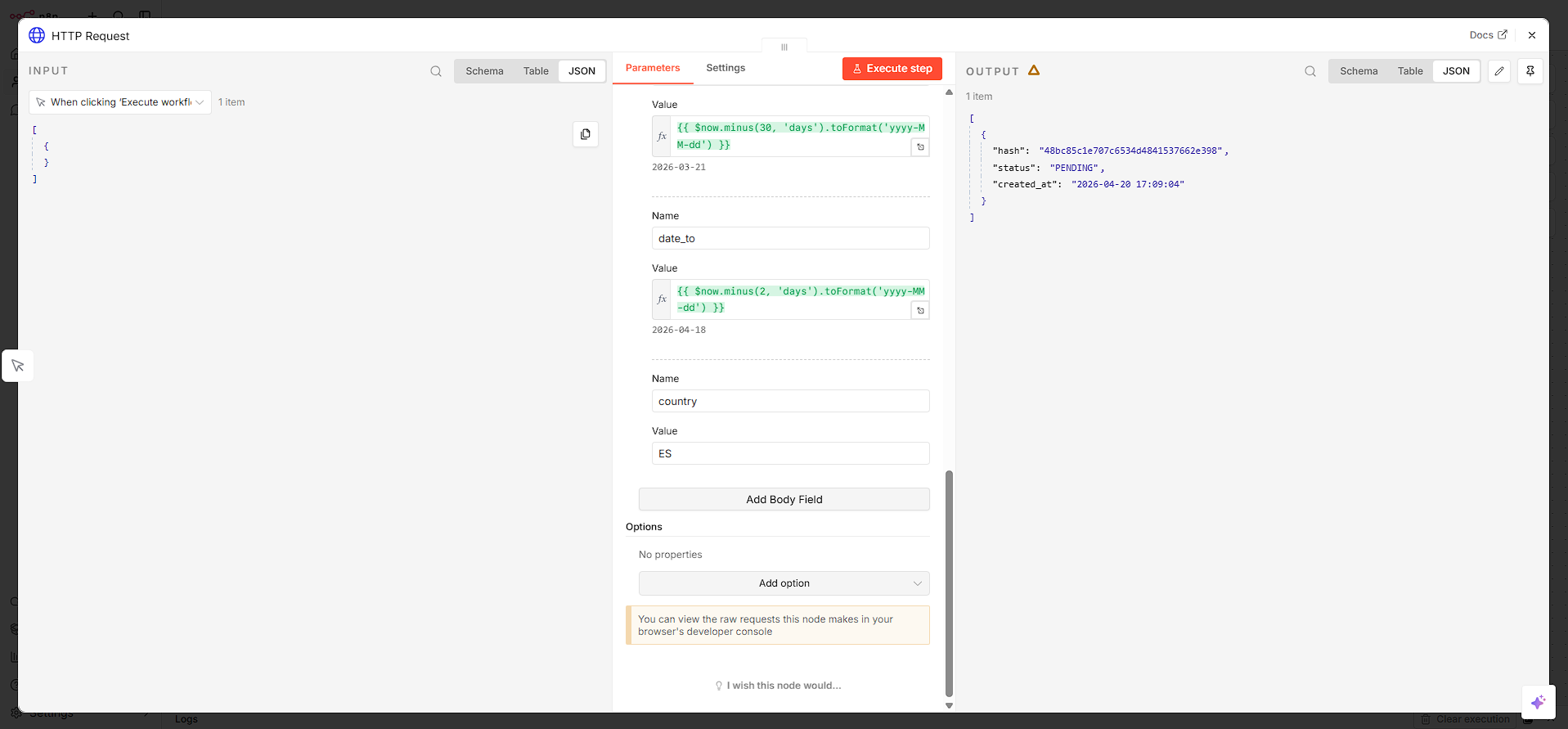
Task: Click fx toggle on the first Value field
Action: click(662, 137)
